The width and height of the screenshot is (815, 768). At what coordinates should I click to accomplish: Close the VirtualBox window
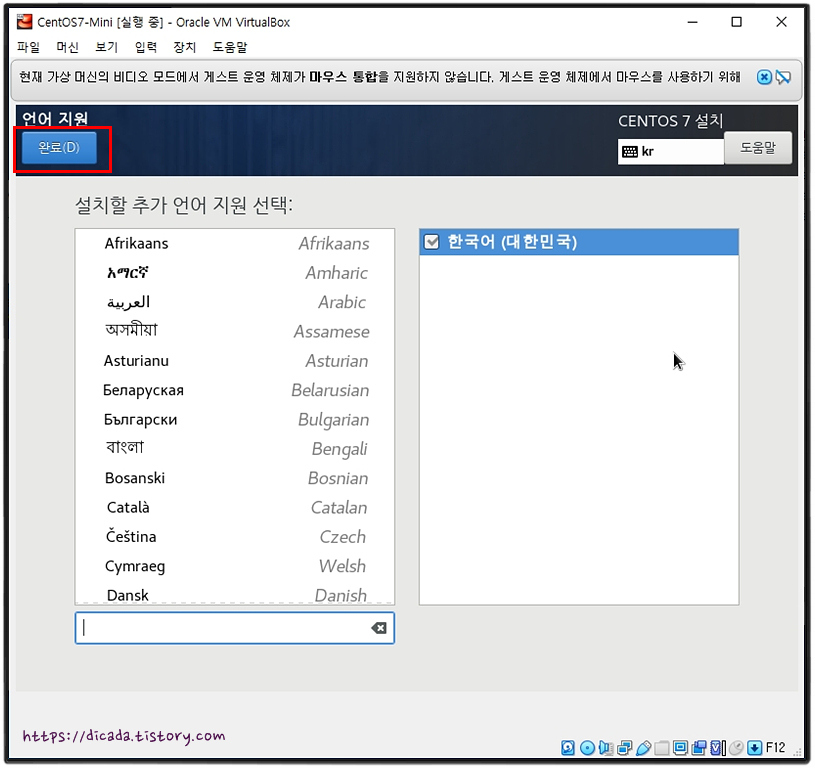pyautogui.click(x=781, y=22)
